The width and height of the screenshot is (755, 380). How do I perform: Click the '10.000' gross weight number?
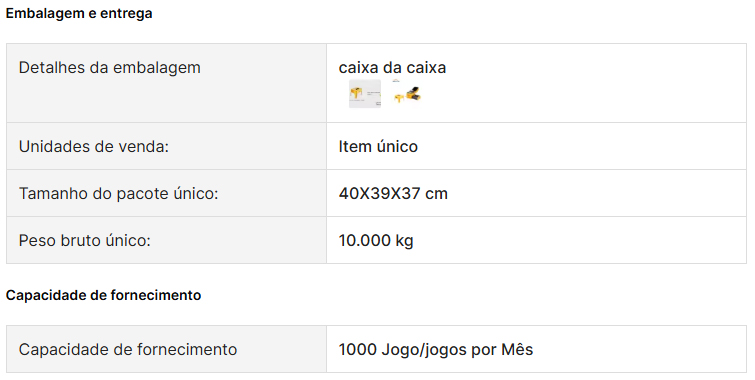364,240
